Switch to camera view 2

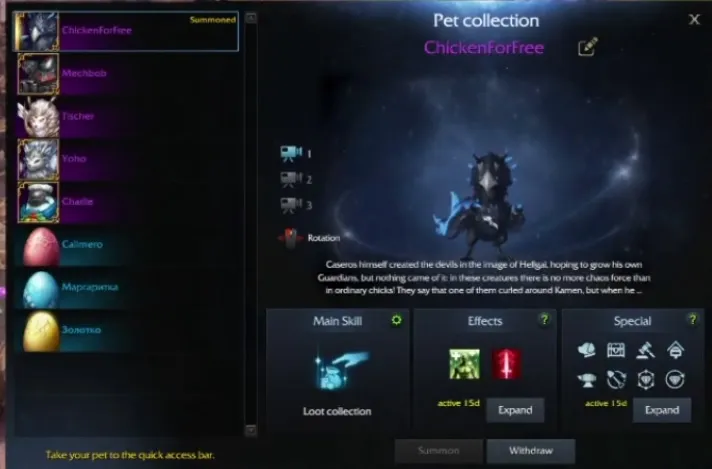(291, 179)
